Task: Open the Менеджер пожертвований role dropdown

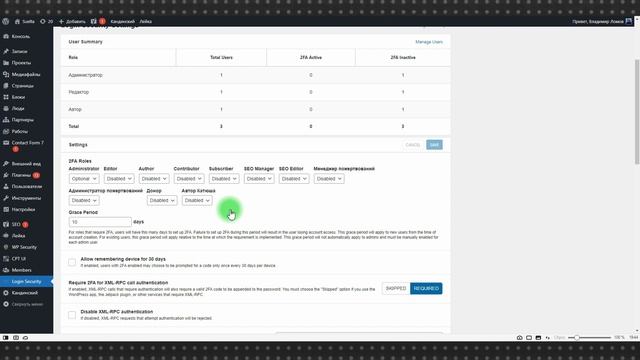Action: click(x=329, y=179)
